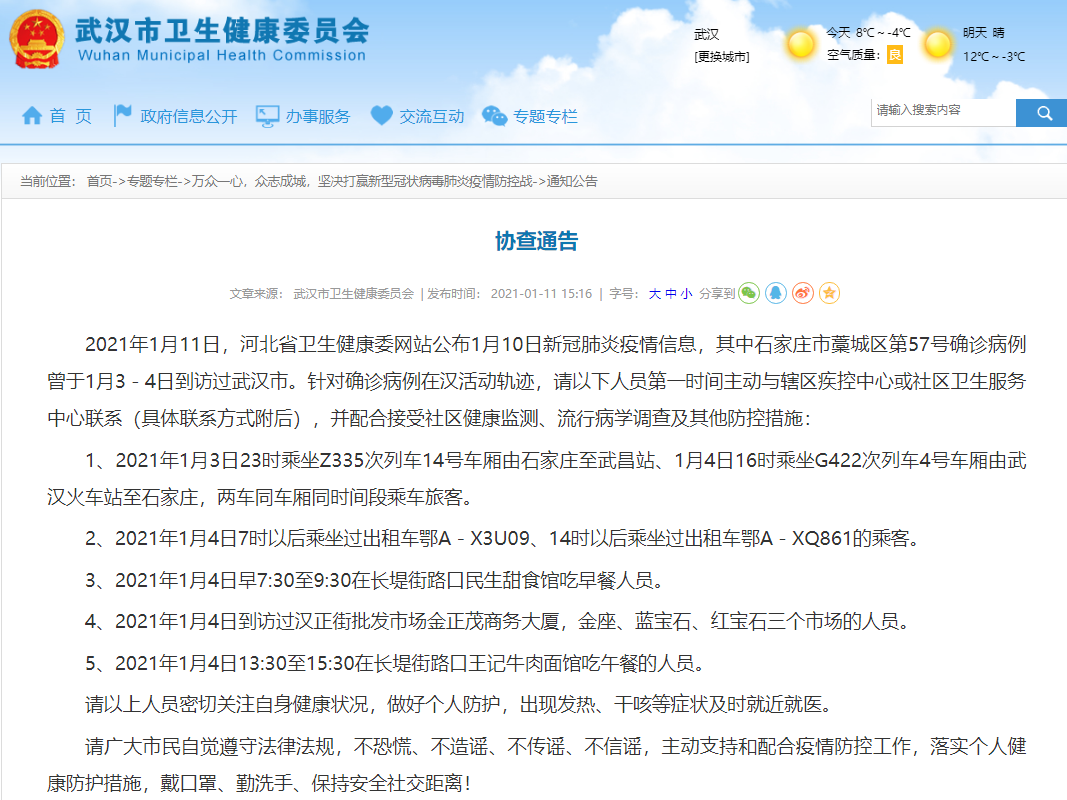
Task: Share the notice to WeChat
Action: coord(749,293)
